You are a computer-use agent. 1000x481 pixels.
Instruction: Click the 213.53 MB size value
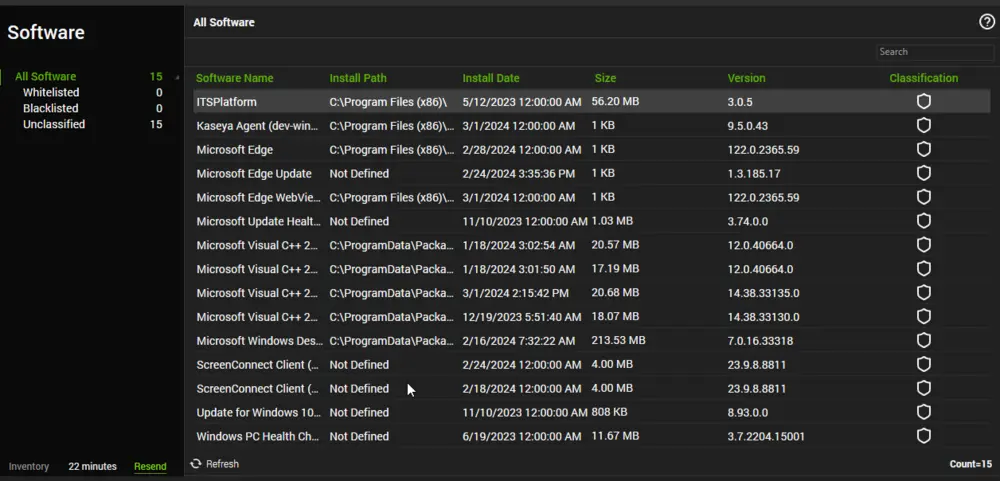618,341
